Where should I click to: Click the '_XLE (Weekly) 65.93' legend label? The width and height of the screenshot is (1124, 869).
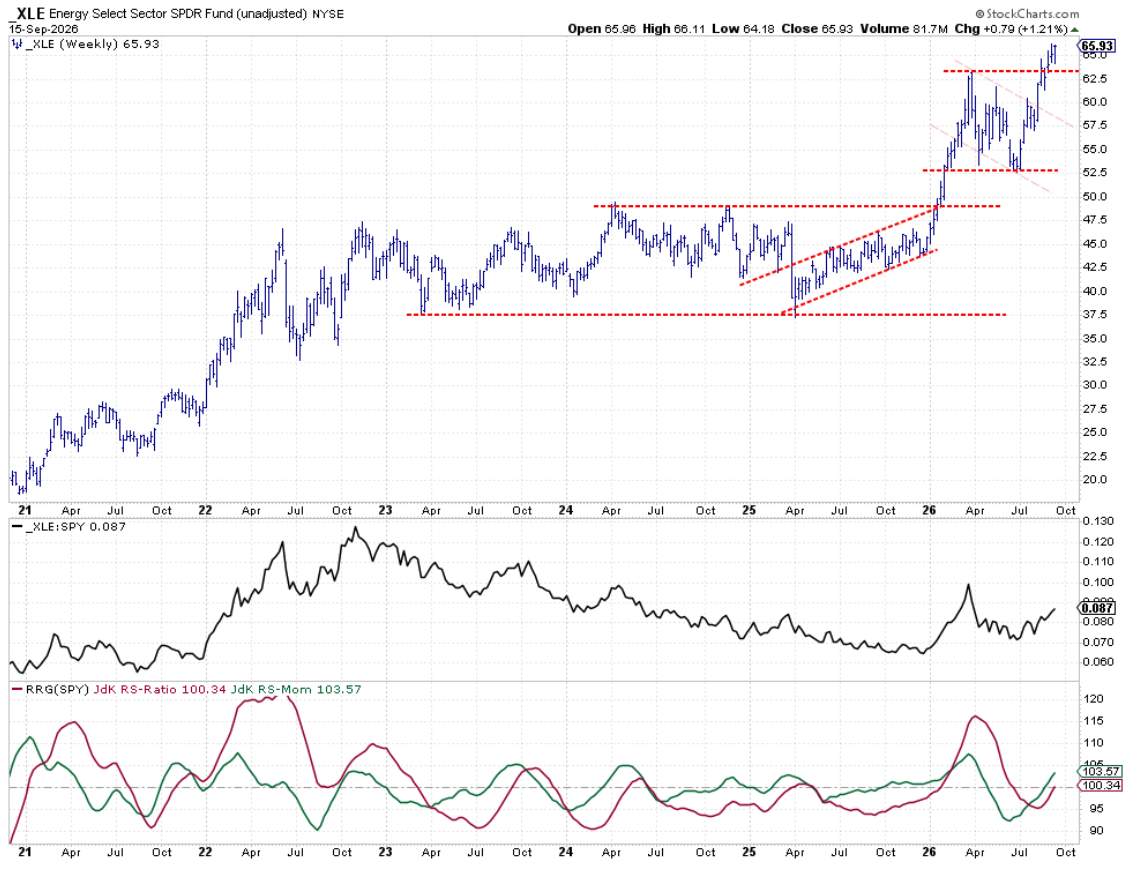pos(92,44)
